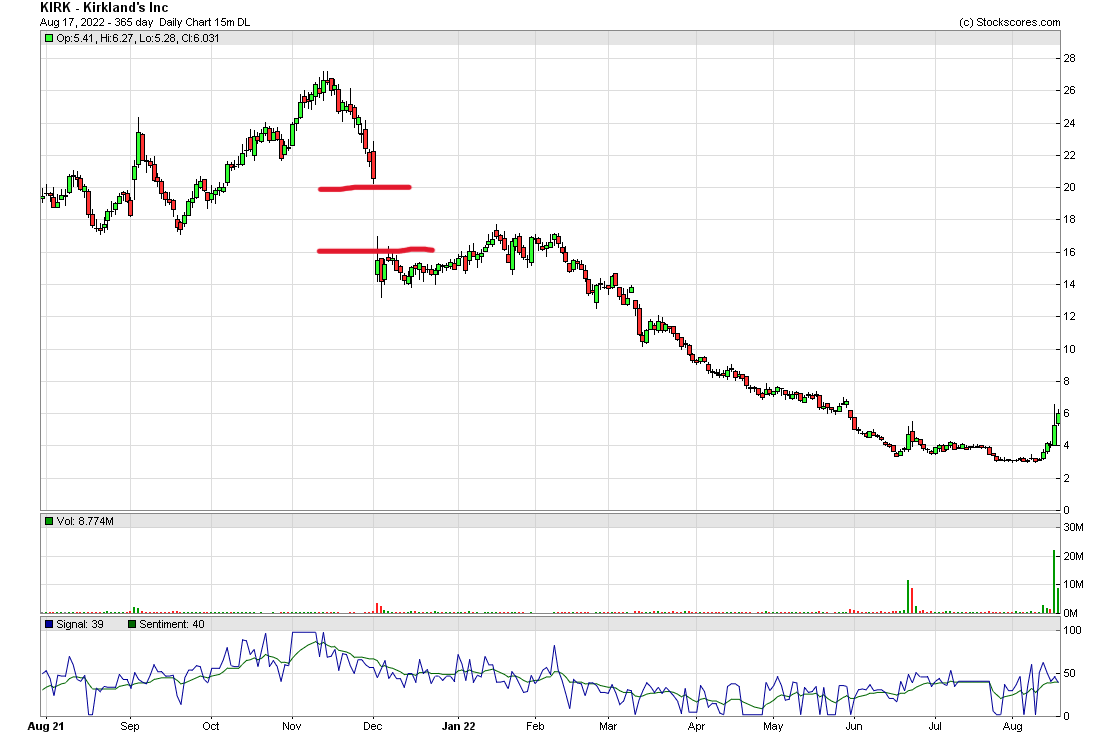This screenshot has width=1100, height=747.
Task: Click the green square next to Vol: 8.774M
Action: pos(48,521)
